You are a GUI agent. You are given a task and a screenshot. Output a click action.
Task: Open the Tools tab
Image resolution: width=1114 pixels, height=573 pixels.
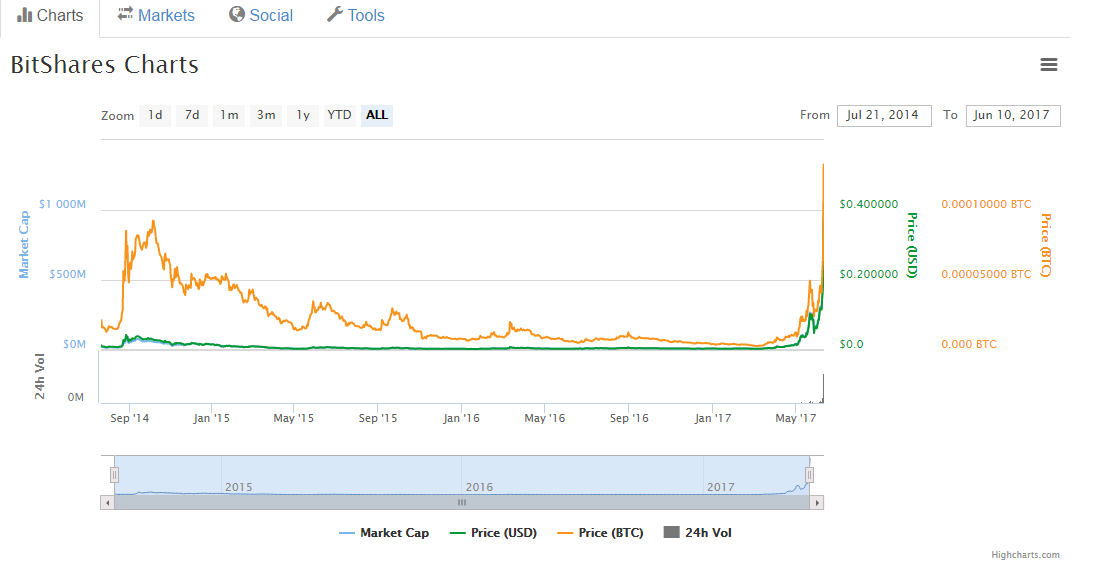coord(355,16)
